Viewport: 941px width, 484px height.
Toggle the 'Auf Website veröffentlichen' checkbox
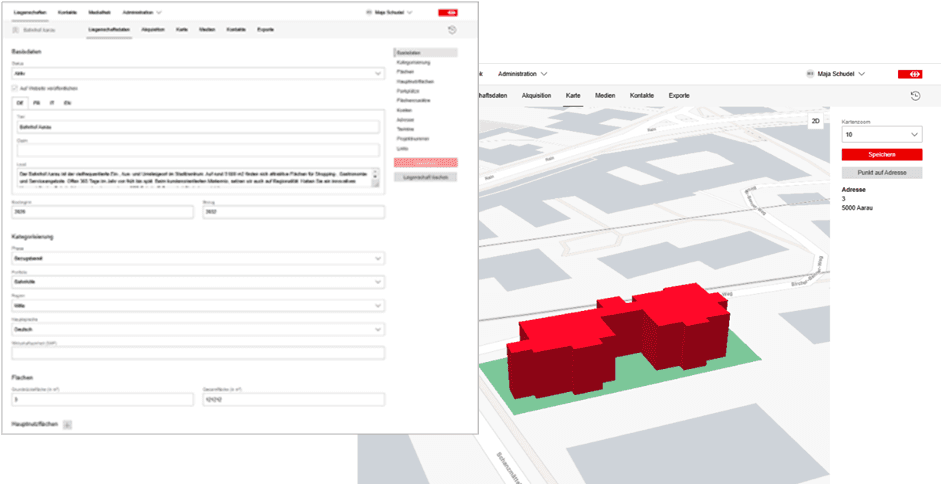pos(15,88)
